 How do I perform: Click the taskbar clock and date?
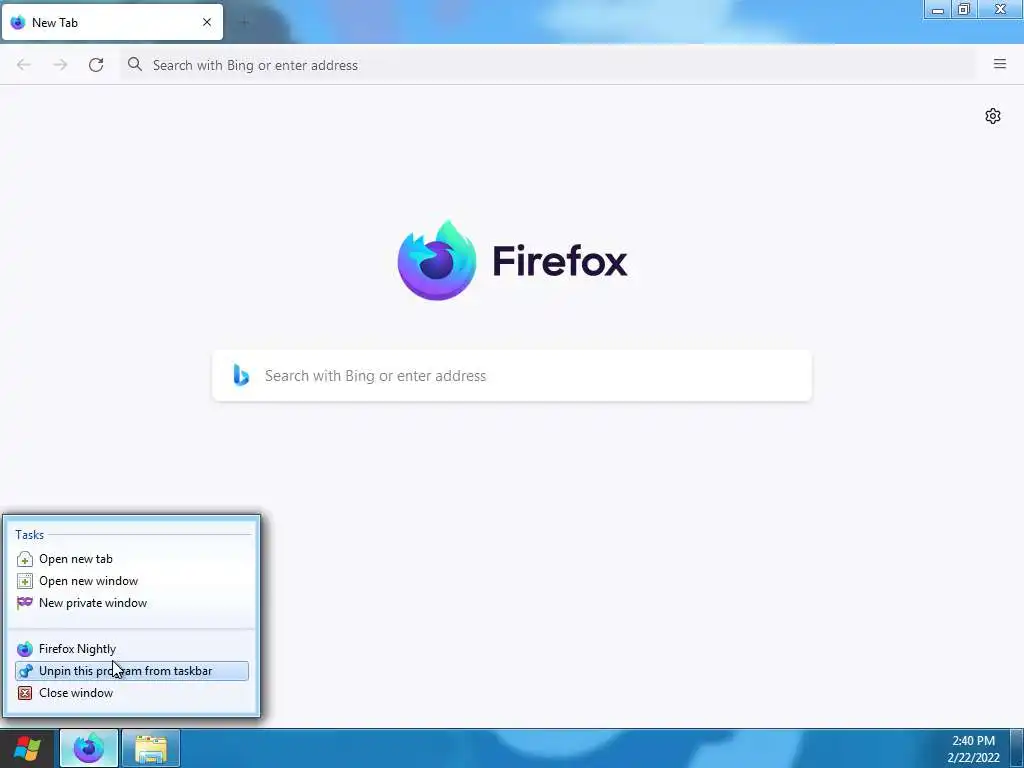click(973, 749)
